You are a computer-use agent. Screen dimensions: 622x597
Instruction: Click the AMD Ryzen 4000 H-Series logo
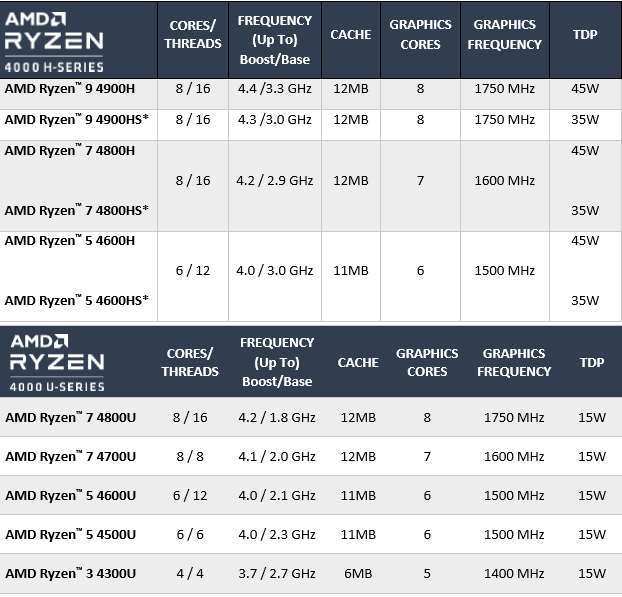[54, 42]
